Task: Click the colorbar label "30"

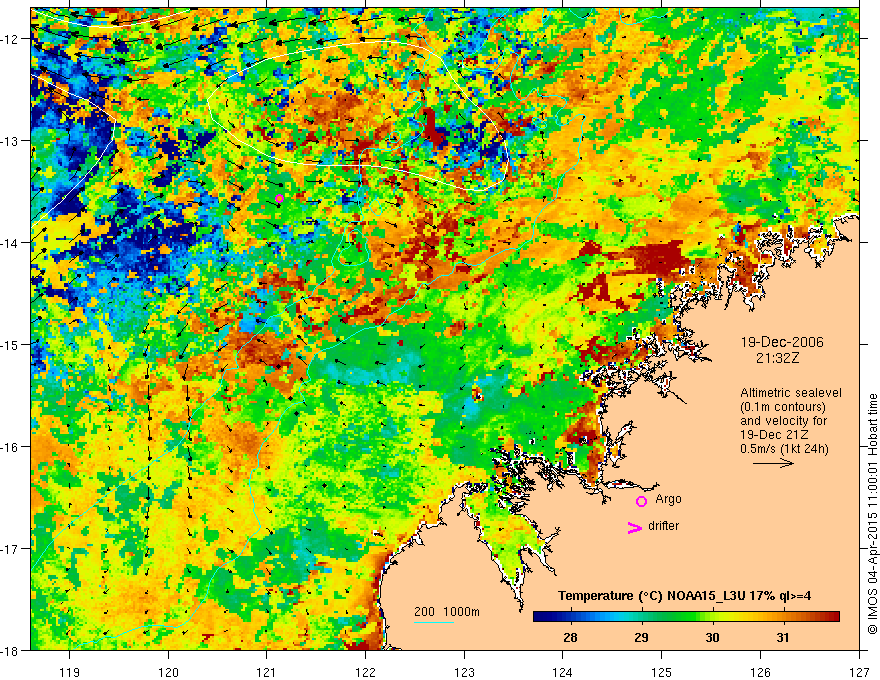Action: click(x=712, y=637)
